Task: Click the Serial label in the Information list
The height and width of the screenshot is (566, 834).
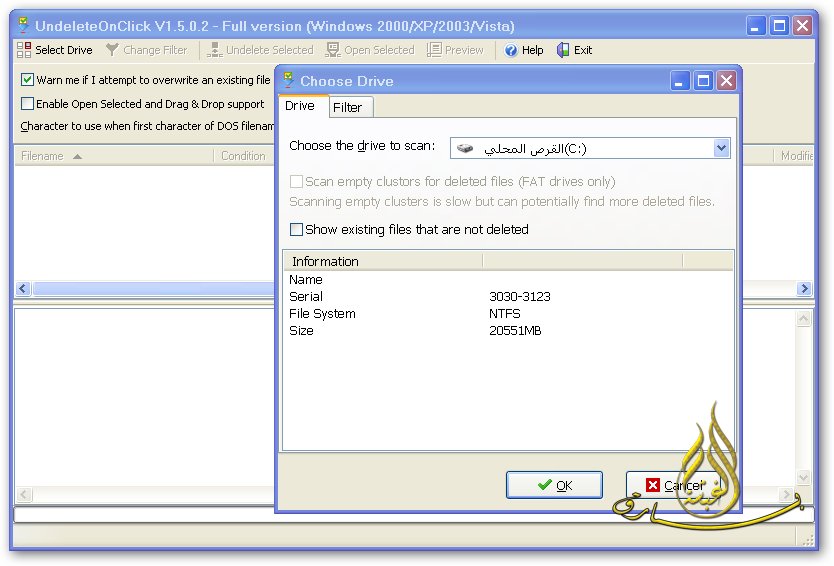Action: pyautogui.click(x=306, y=296)
